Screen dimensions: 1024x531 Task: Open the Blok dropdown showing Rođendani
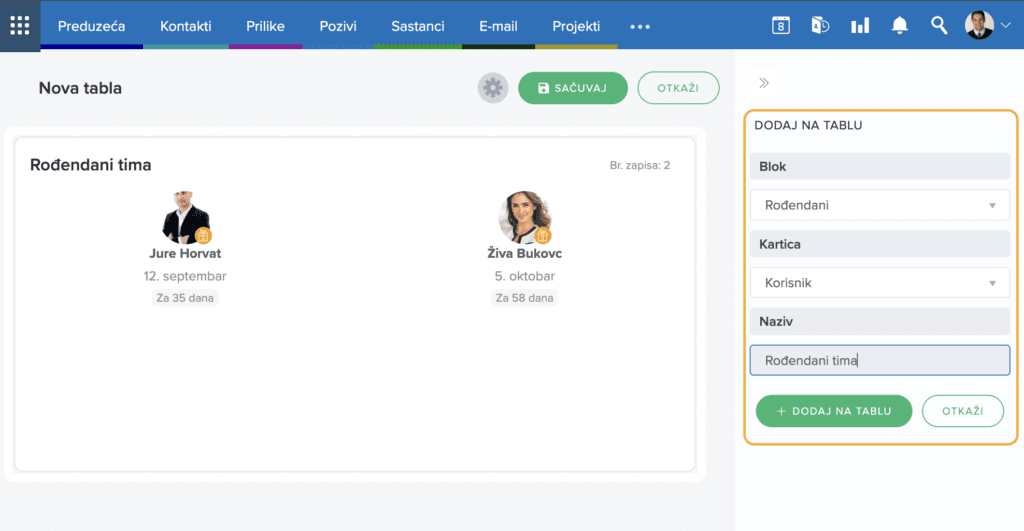(x=880, y=205)
